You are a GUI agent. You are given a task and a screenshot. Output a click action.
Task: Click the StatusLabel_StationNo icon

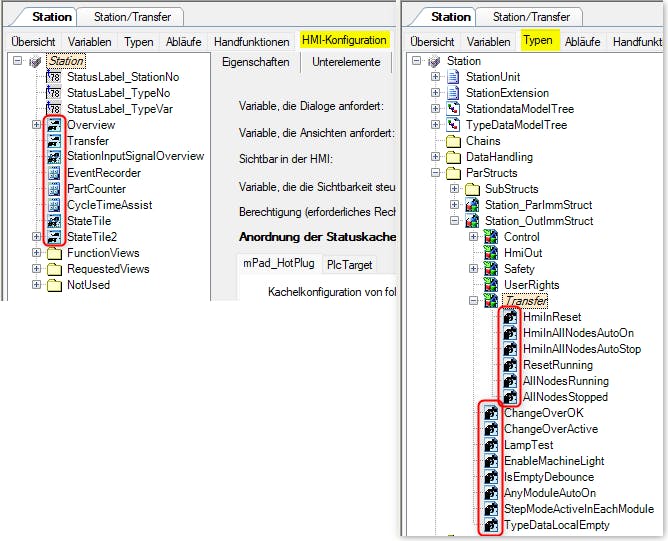tap(54, 77)
